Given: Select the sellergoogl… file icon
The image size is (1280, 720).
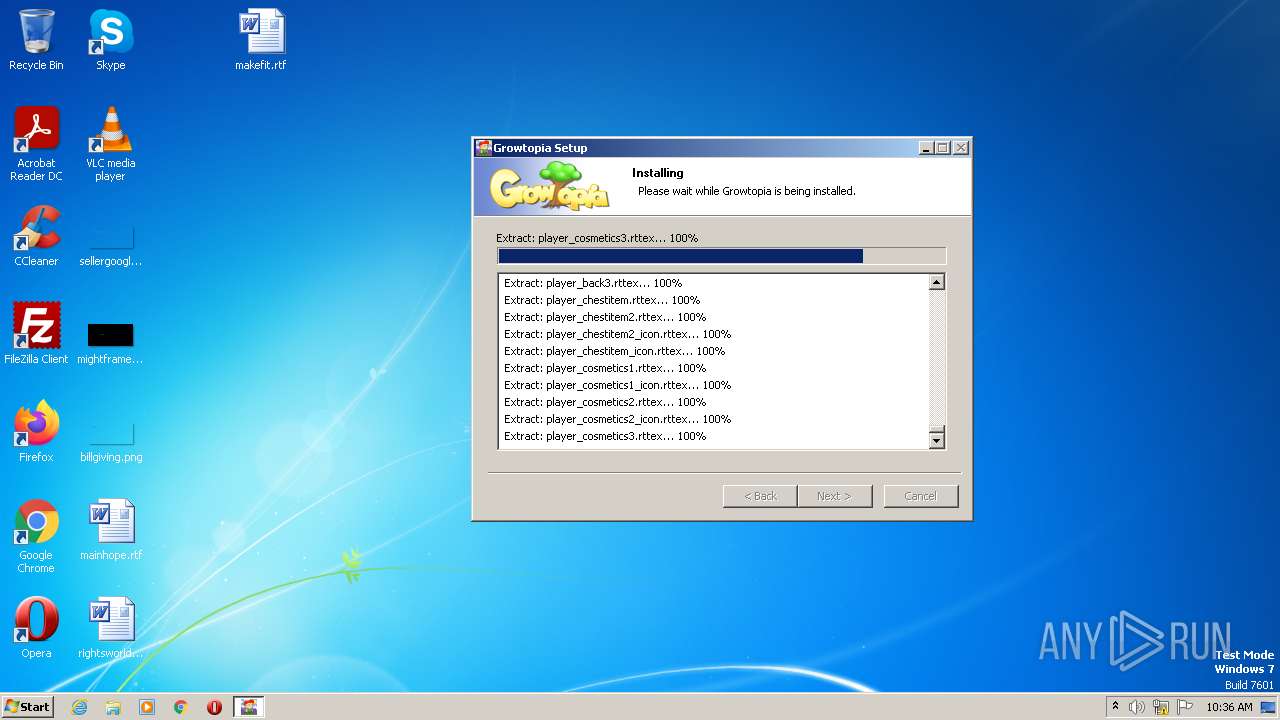Looking at the screenshot, I should [x=110, y=243].
